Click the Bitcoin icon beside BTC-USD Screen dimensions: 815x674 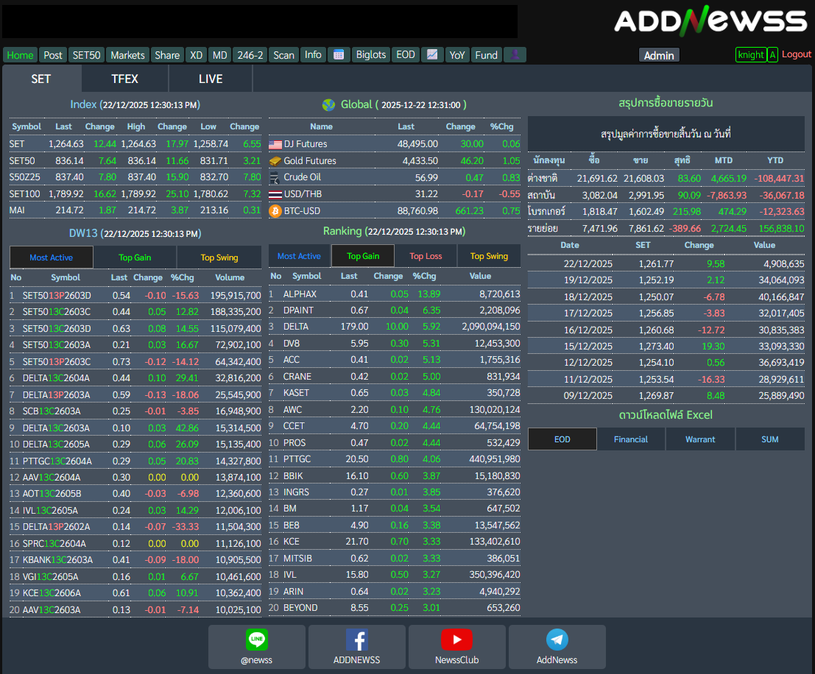click(x=276, y=211)
